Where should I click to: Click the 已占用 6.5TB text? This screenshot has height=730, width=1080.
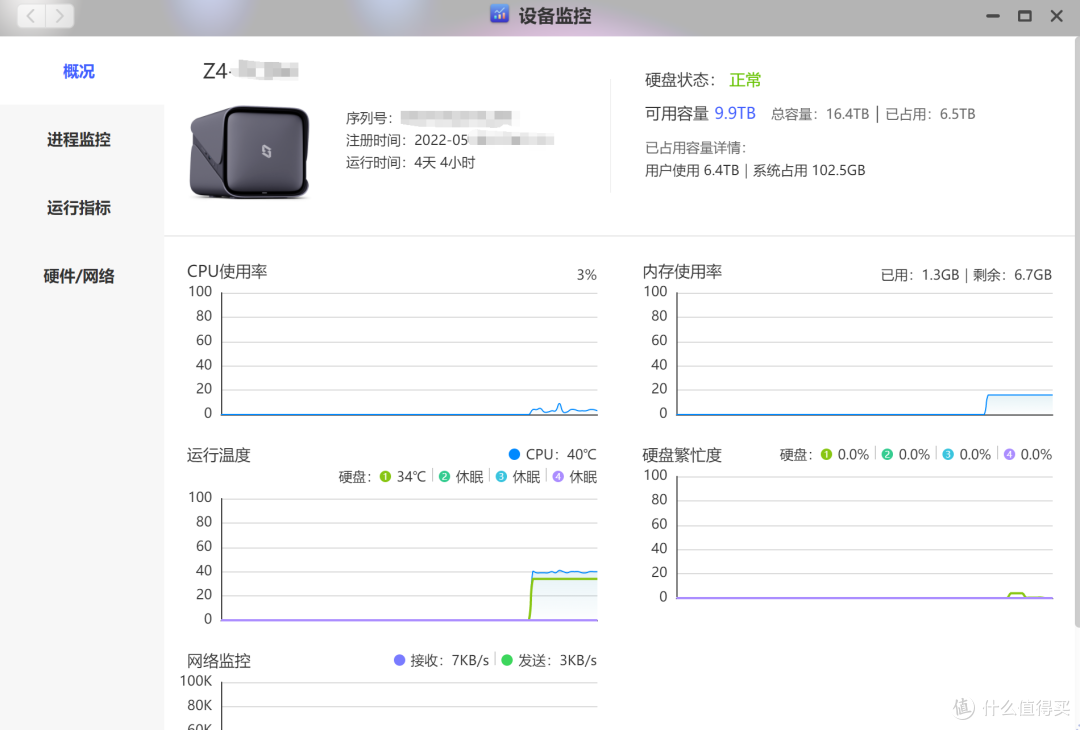[x=931, y=114]
